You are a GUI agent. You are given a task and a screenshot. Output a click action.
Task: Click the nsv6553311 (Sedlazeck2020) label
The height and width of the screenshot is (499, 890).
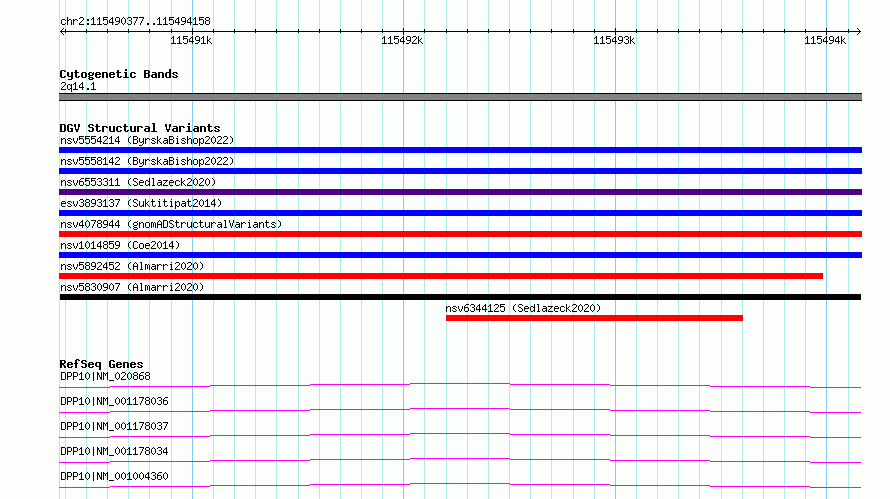[138, 182]
